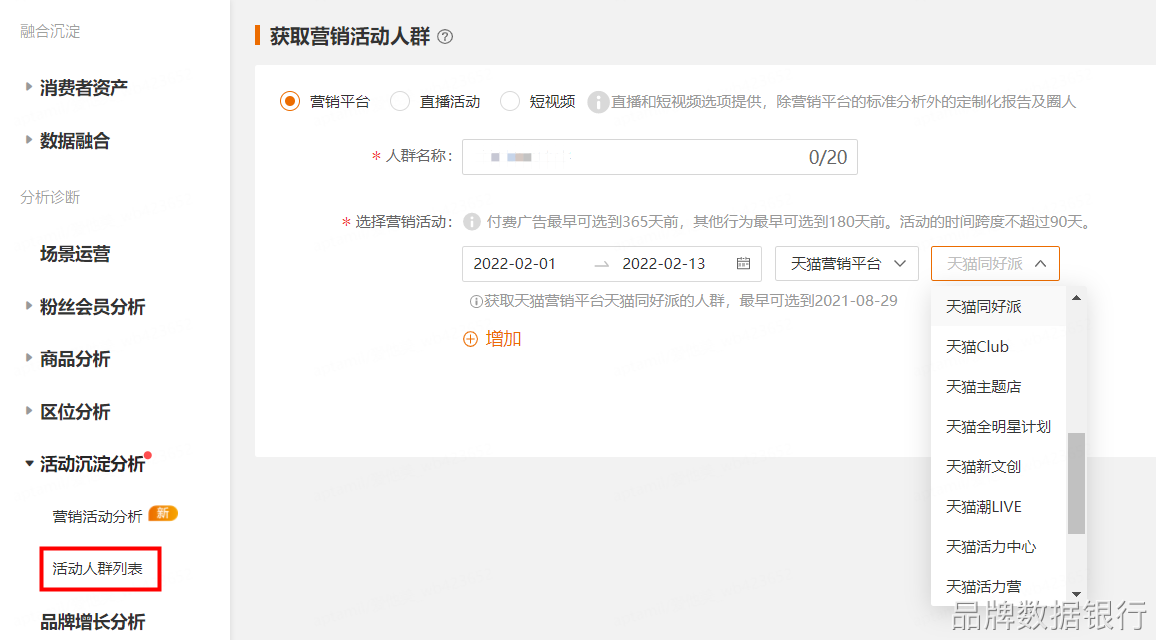Click the plus circle icon beside 增加
Screen dimensions: 1156x640
click(x=470, y=339)
